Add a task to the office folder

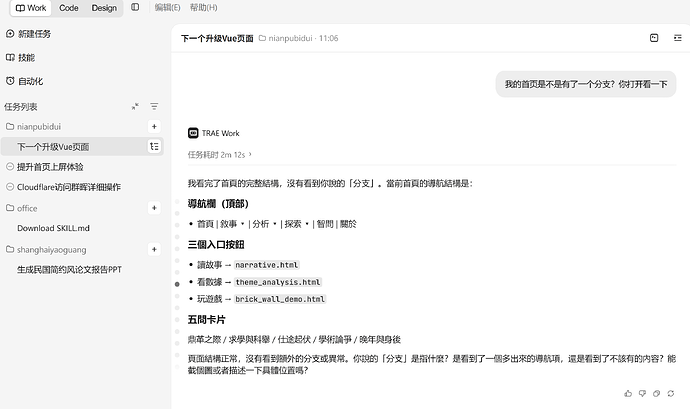(x=154, y=208)
